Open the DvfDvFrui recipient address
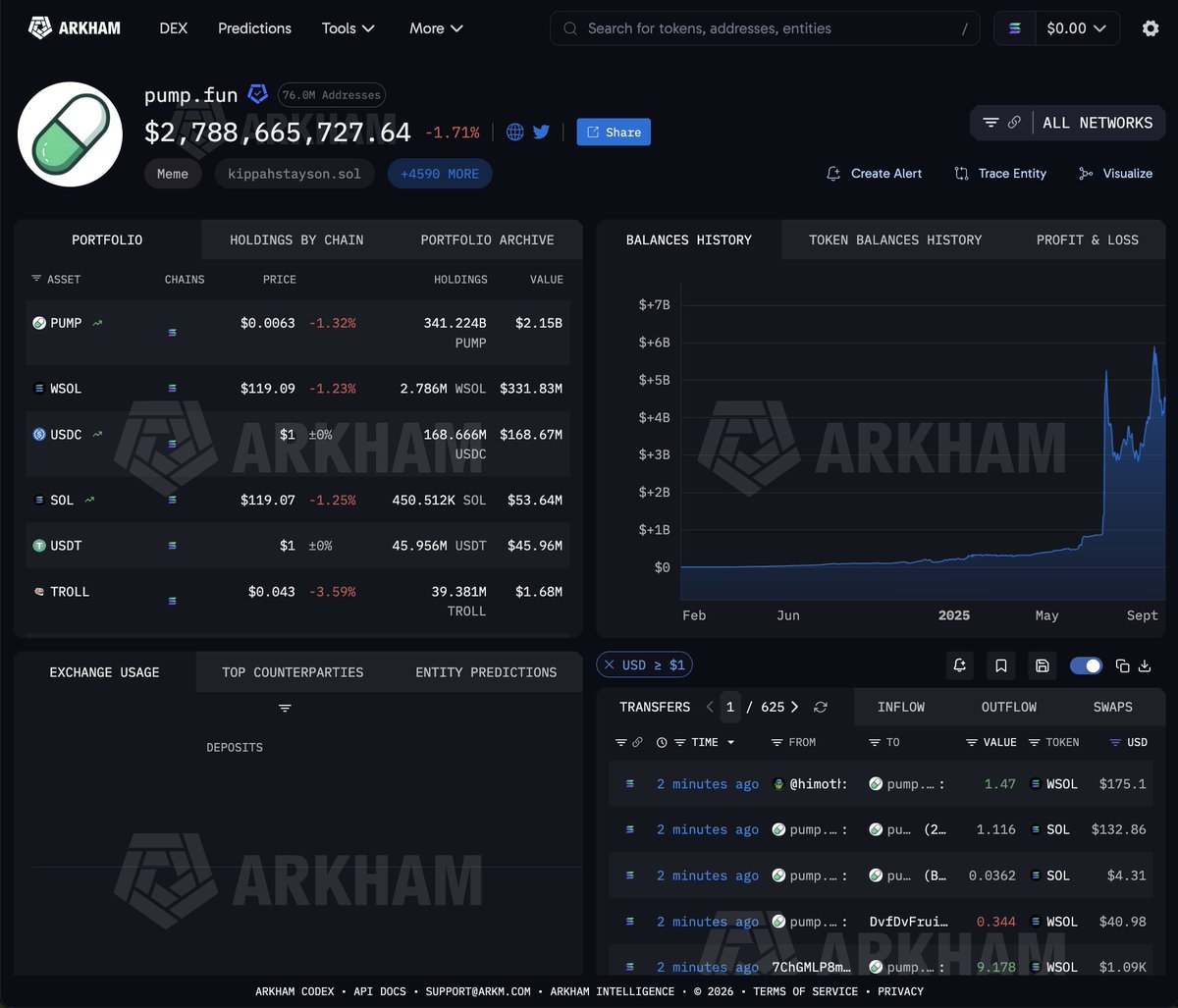Screen dimensions: 1178x1008 coord(909,922)
